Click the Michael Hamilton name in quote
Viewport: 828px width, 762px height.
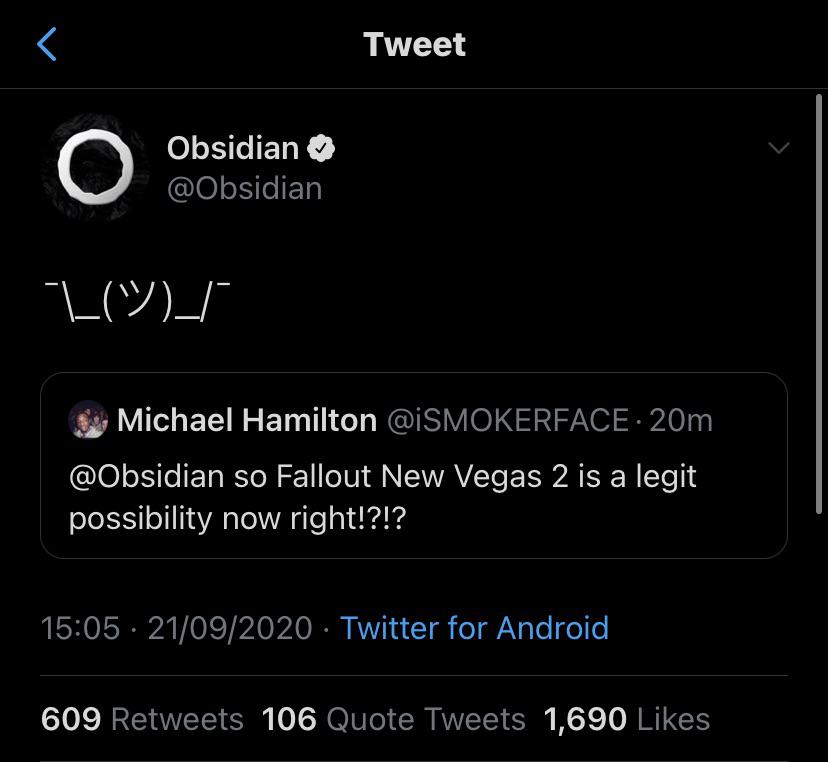click(246, 421)
